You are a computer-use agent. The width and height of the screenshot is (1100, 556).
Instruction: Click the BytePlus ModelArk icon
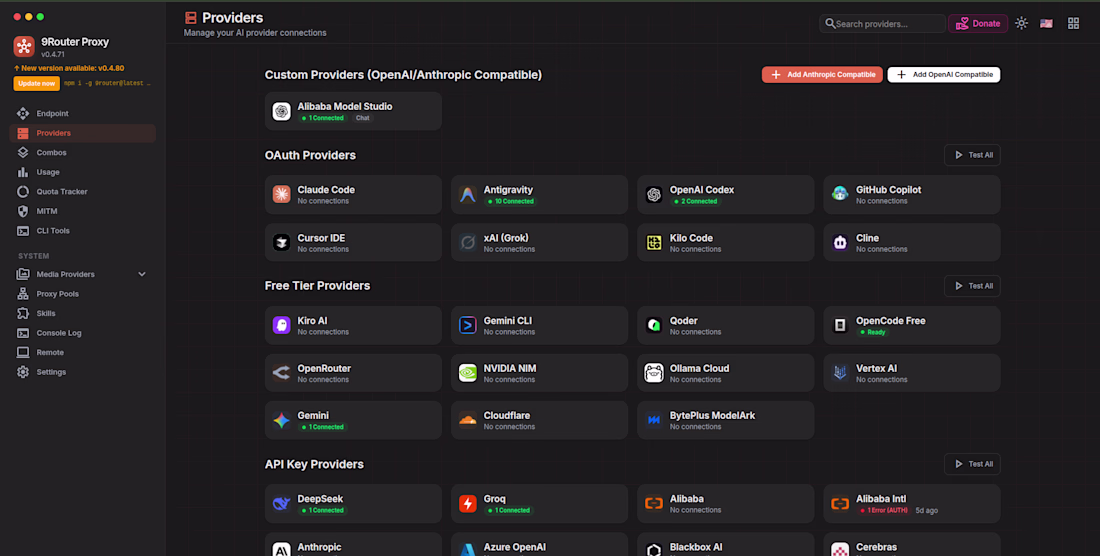[x=654, y=420]
